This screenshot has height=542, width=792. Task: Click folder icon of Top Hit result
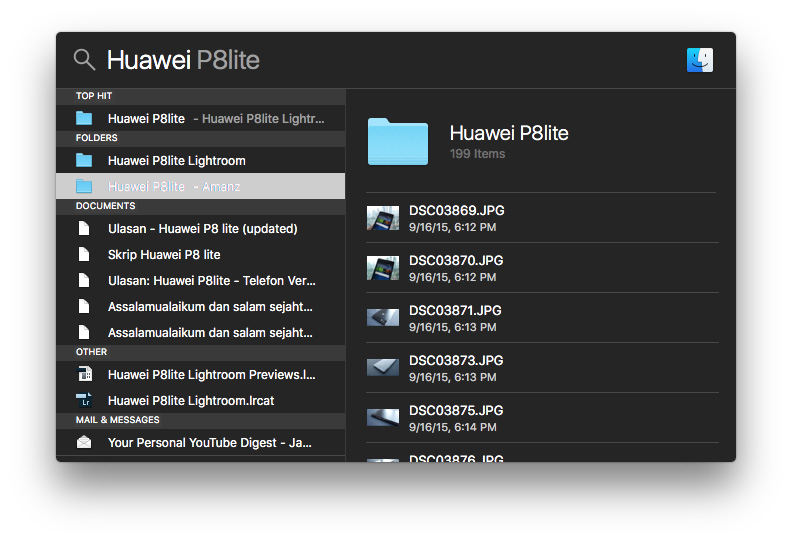click(84, 119)
